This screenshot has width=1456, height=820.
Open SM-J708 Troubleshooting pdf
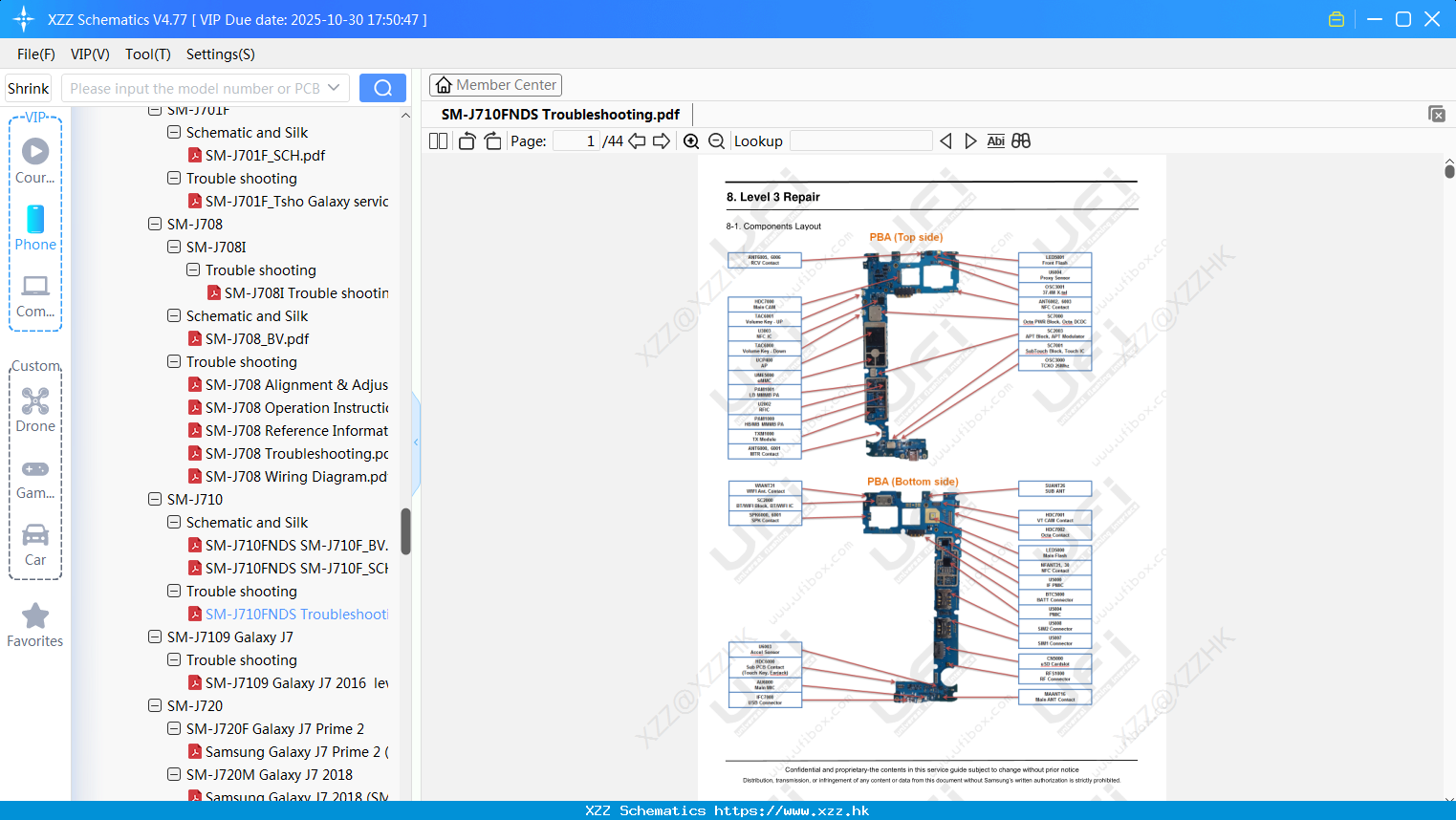pyautogui.click(x=288, y=453)
